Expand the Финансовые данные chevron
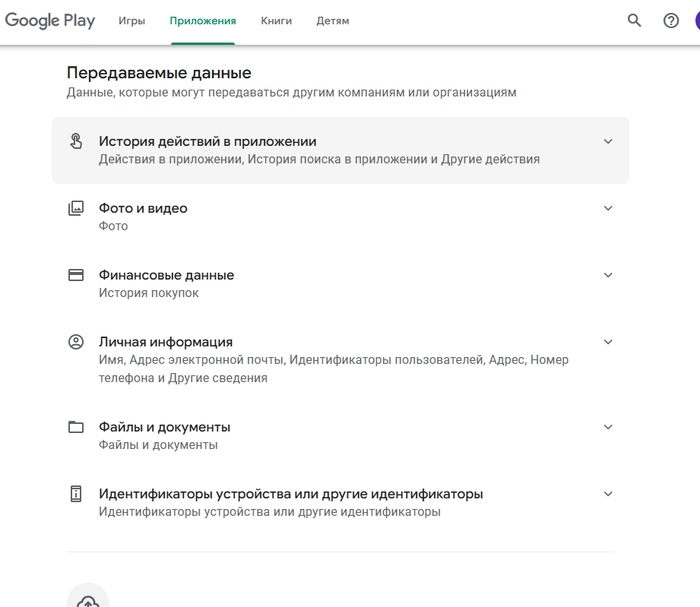 (x=608, y=275)
